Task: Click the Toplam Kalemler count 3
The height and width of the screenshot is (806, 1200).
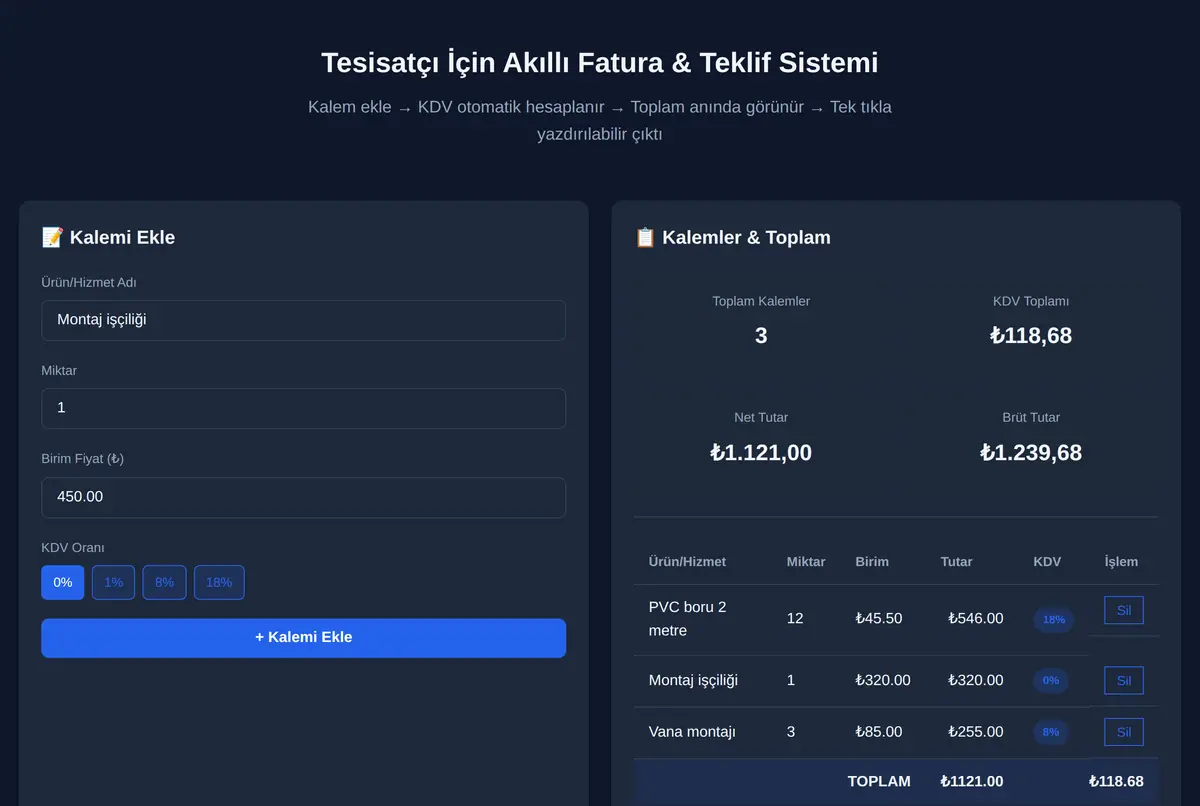Action: tap(761, 336)
